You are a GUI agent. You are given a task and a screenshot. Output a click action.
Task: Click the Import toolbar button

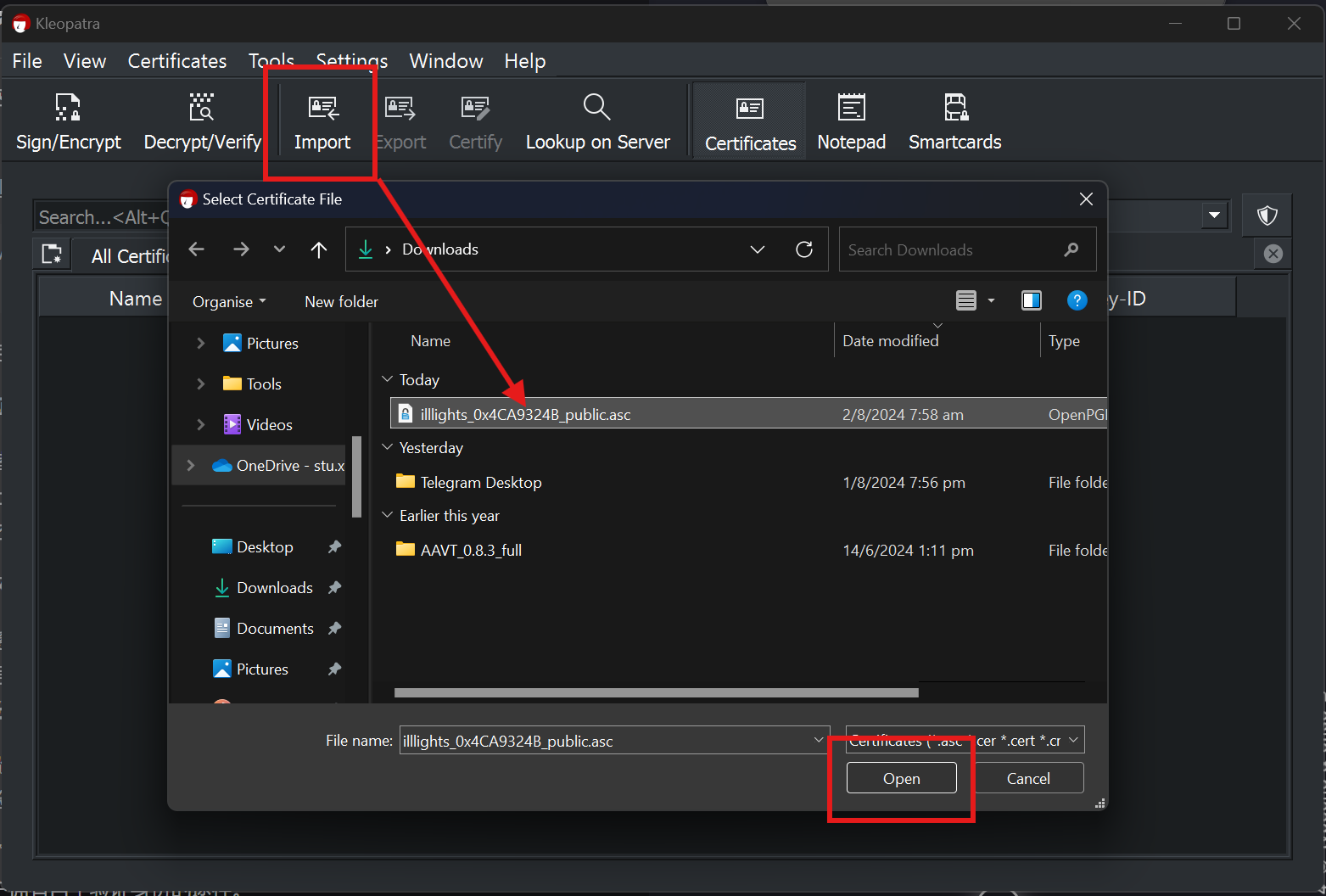(x=322, y=123)
